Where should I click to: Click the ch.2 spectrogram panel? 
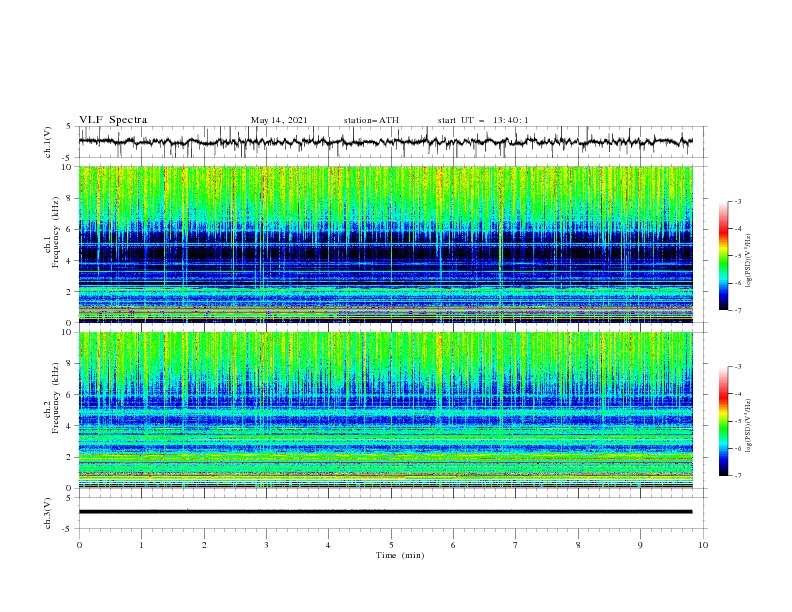385,410
